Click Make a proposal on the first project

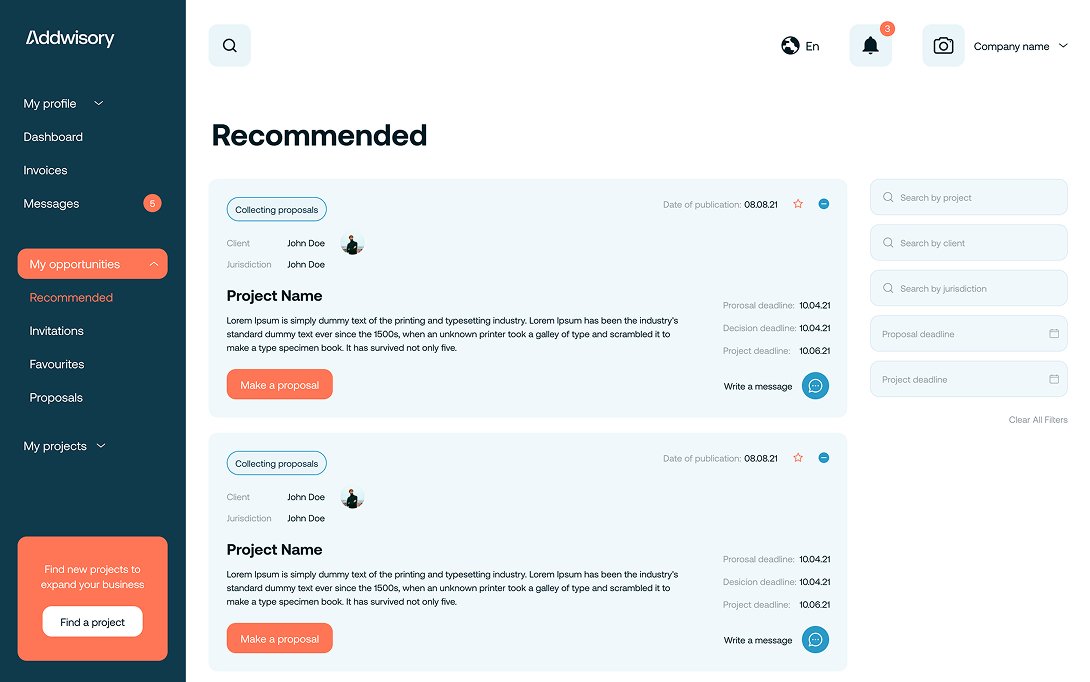click(280, 385)
